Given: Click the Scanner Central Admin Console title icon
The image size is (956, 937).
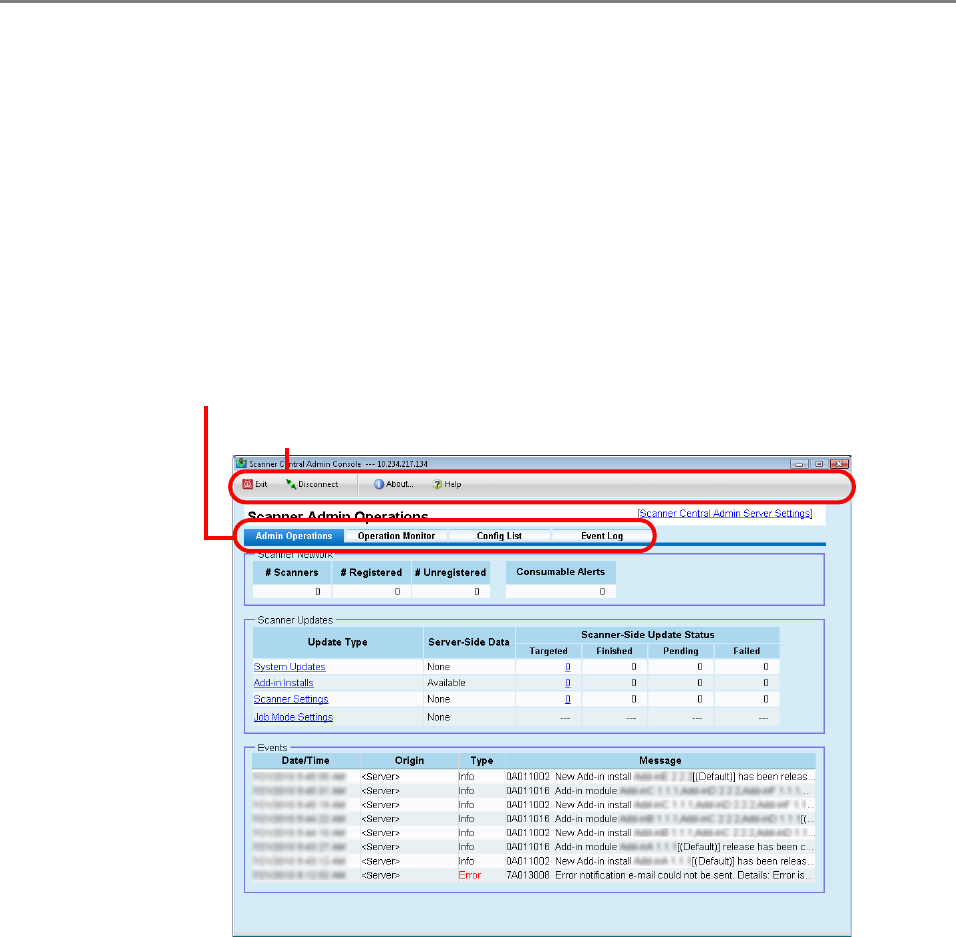Looking at the screenshot, I should (241, 463).
